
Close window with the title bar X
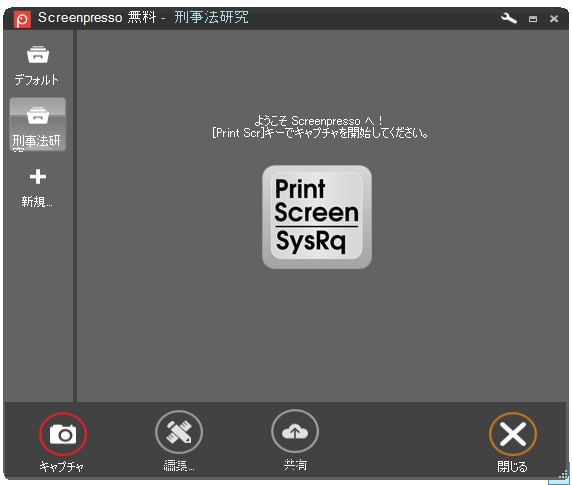click(x=554, y=19)
